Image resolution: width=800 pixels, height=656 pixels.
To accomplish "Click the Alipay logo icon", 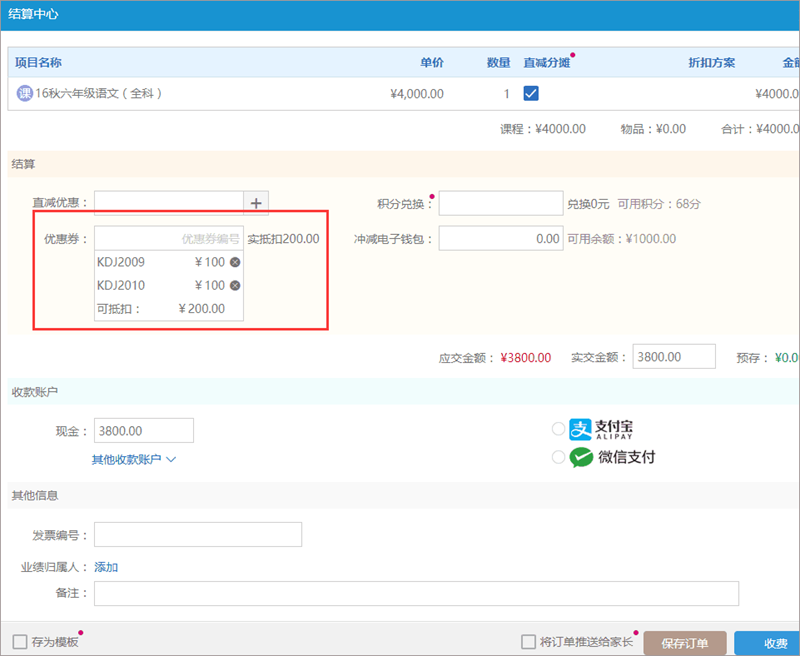I will [582, 429].
